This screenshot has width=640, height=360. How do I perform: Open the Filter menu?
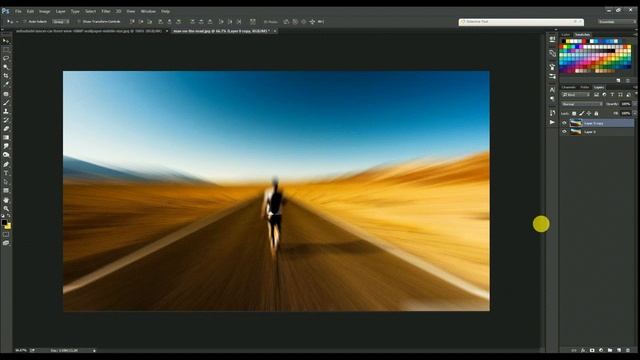tap(106, 11)
